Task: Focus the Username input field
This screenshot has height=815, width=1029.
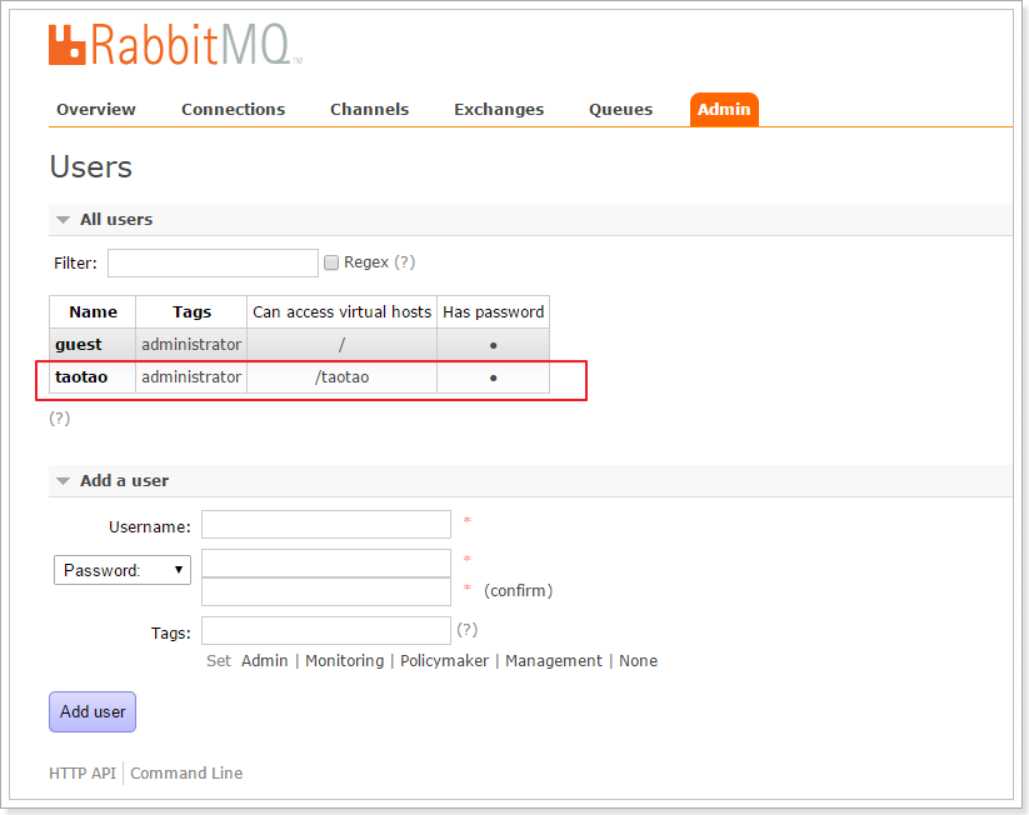Action: [326, 524]
